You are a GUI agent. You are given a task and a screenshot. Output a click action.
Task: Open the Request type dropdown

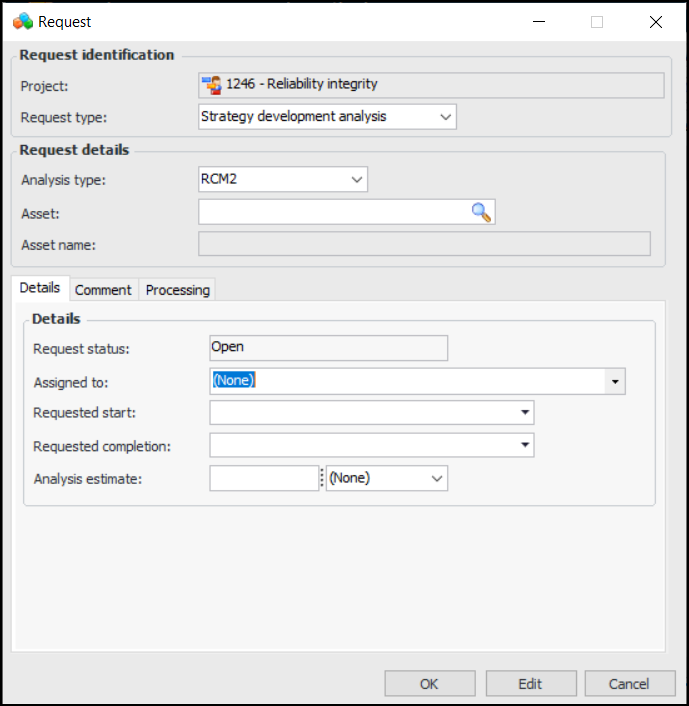pos(445,117)
